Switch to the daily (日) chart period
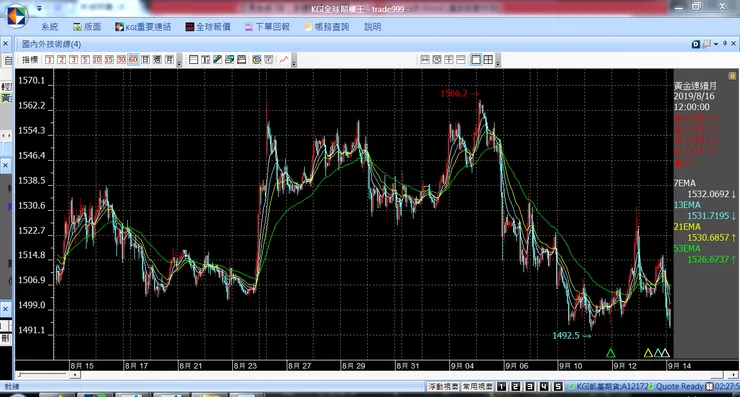 tap(145, 59)
